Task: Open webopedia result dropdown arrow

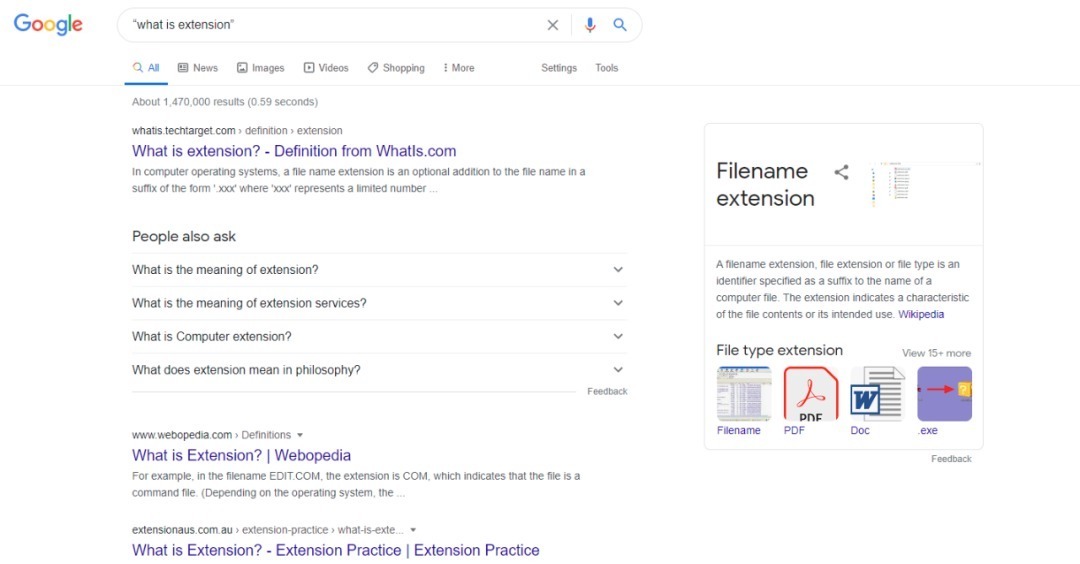Action: 300,436
